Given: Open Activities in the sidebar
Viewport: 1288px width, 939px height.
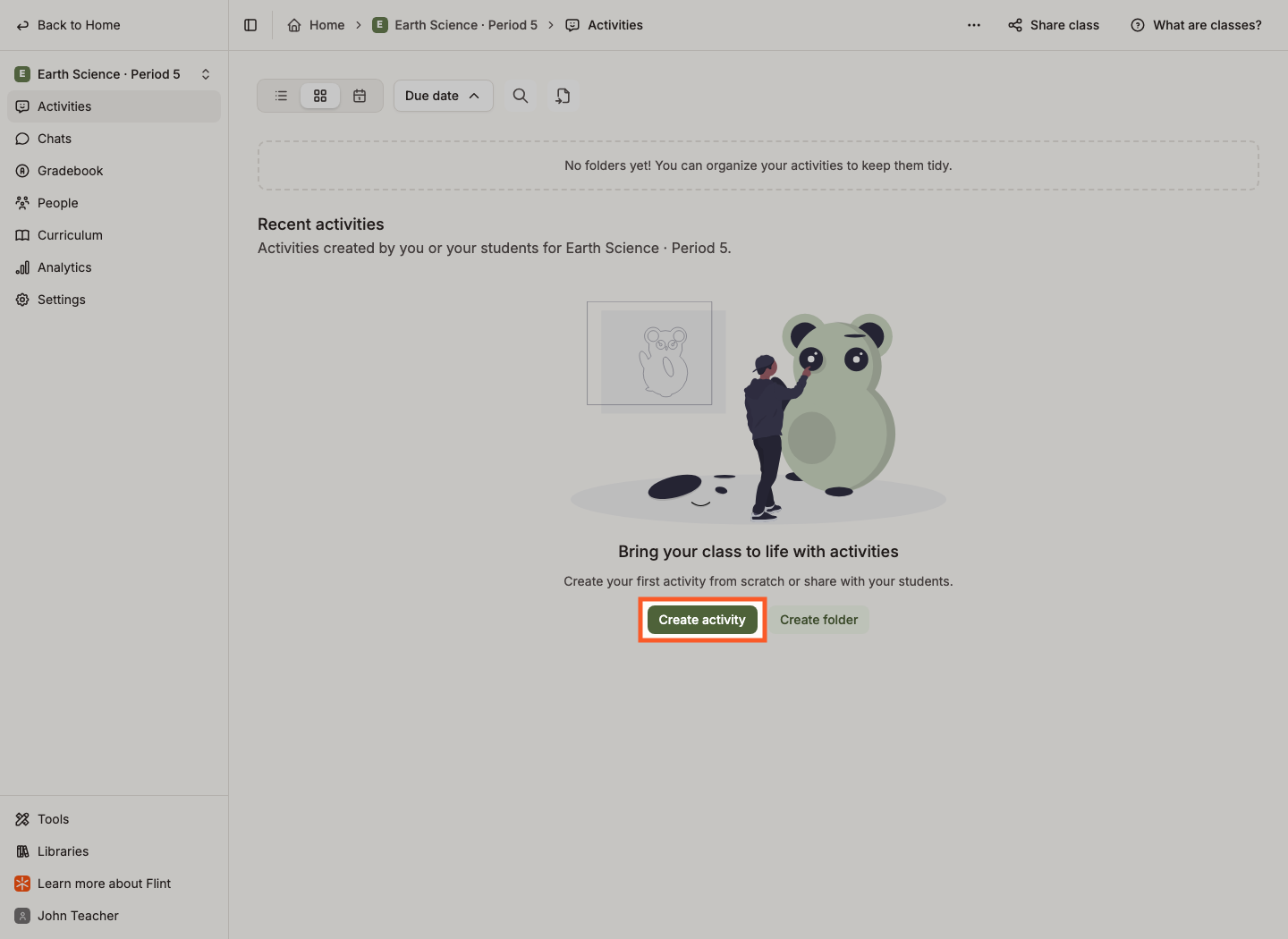Looking at the screenshot, I should click(x=114, y=106).
